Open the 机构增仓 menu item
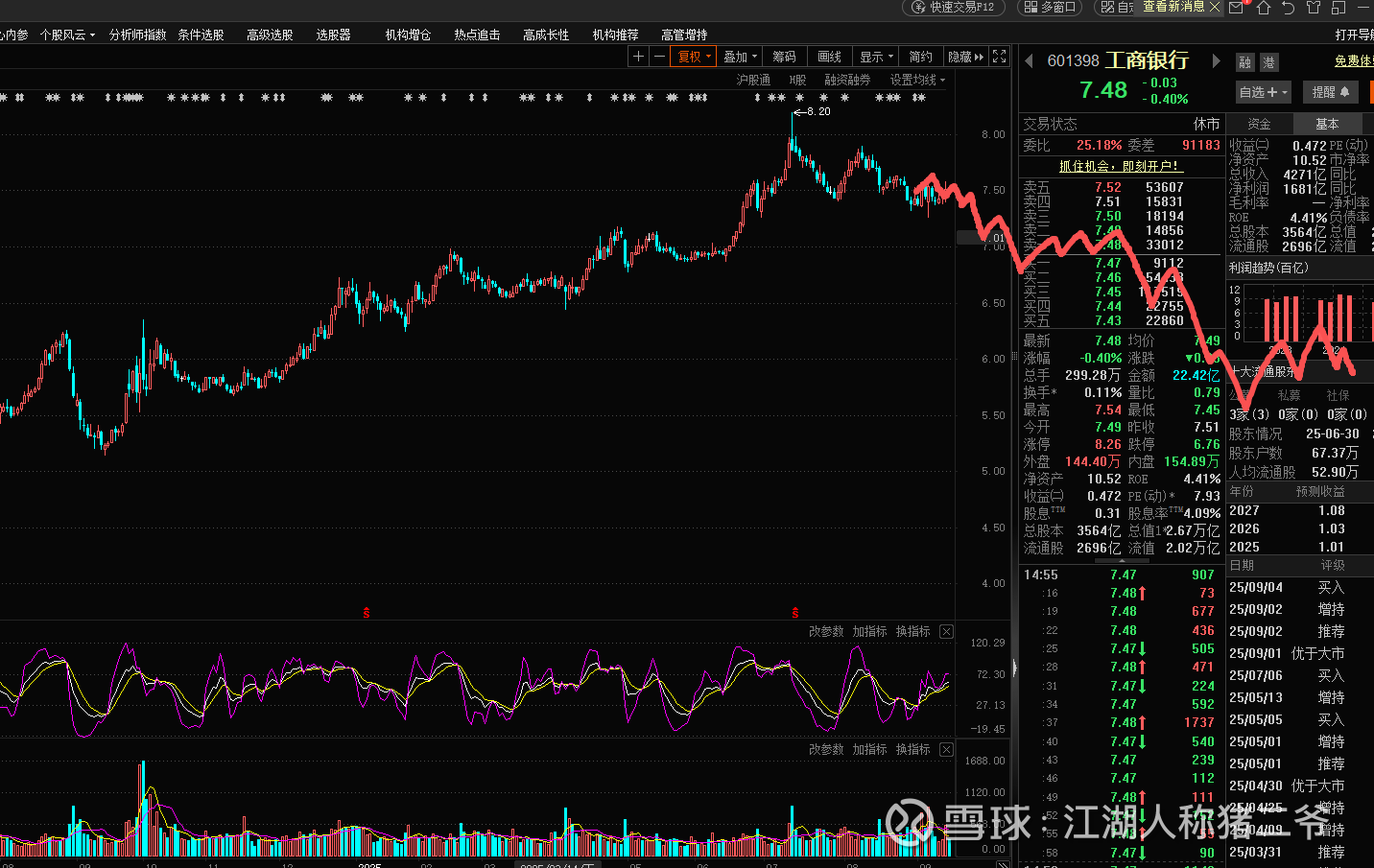 [x=408, y=35]
